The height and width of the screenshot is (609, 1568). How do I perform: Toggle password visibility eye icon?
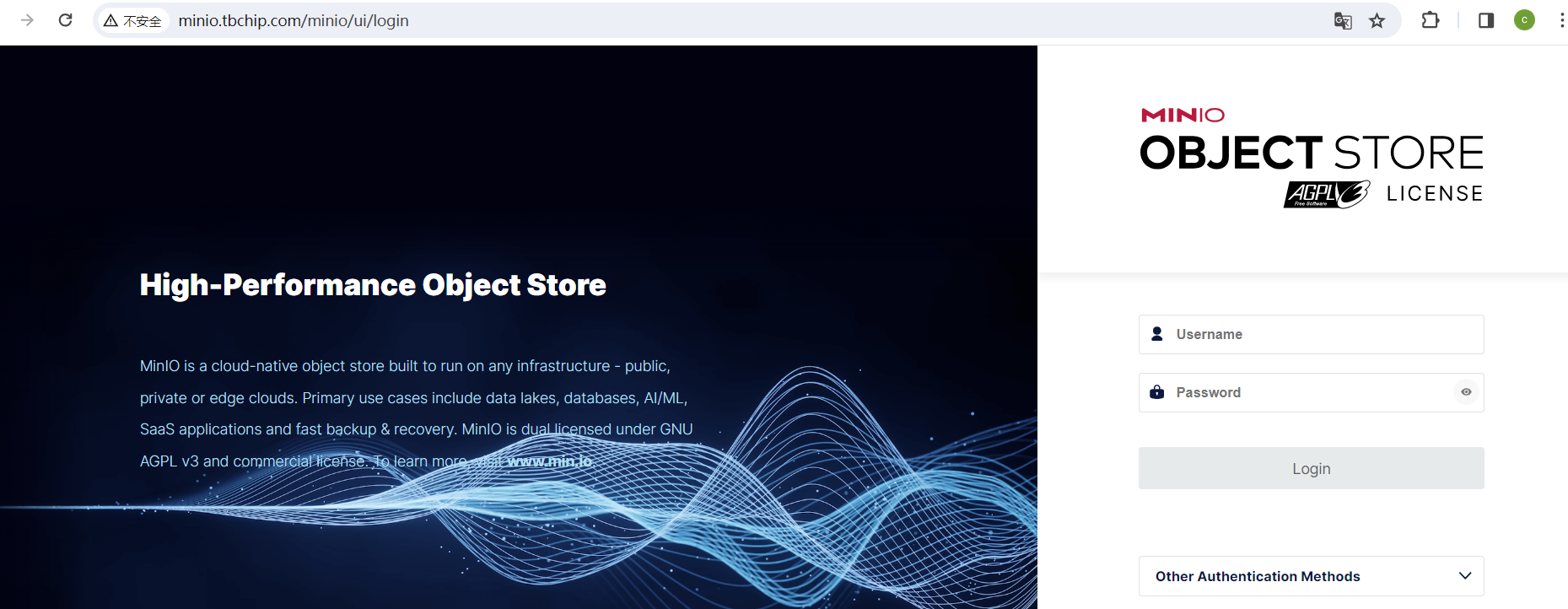[1466, 392]
